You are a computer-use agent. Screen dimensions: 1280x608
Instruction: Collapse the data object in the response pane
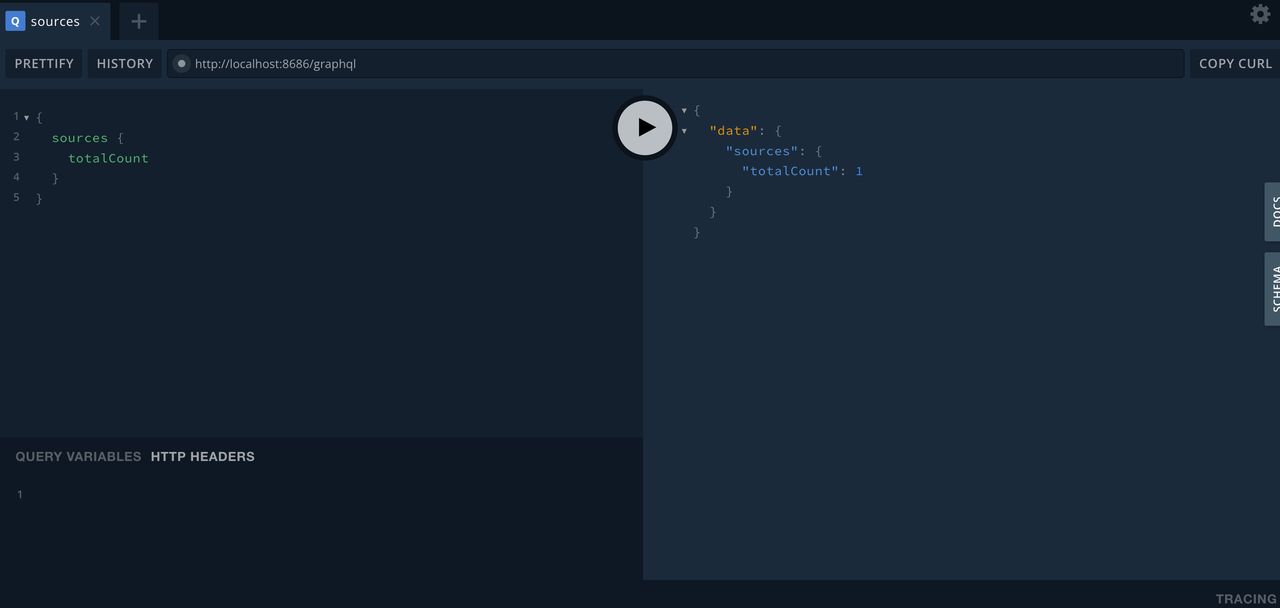tap(684, 130)
